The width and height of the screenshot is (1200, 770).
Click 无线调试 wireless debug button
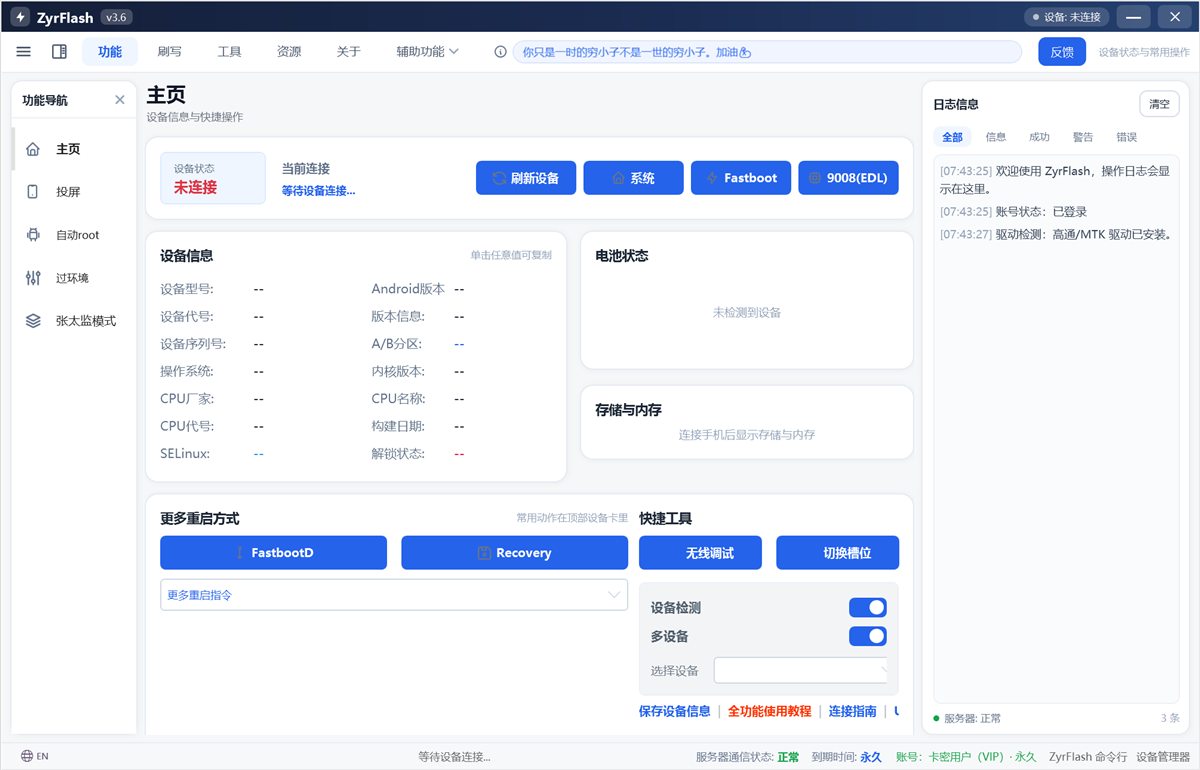(700, 552)
